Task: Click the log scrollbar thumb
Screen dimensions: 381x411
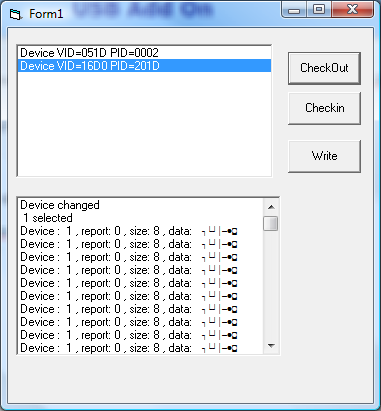Action: point(270,223)
